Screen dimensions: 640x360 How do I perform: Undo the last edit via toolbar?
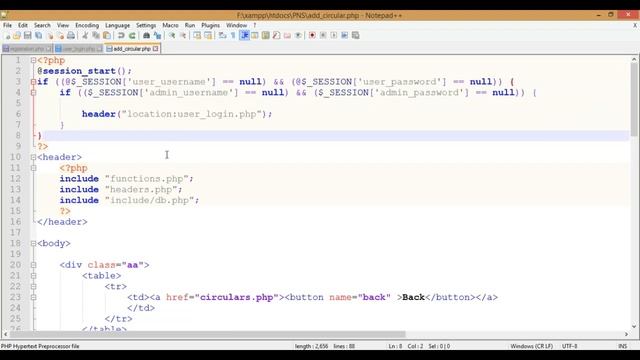pos(121,36)
